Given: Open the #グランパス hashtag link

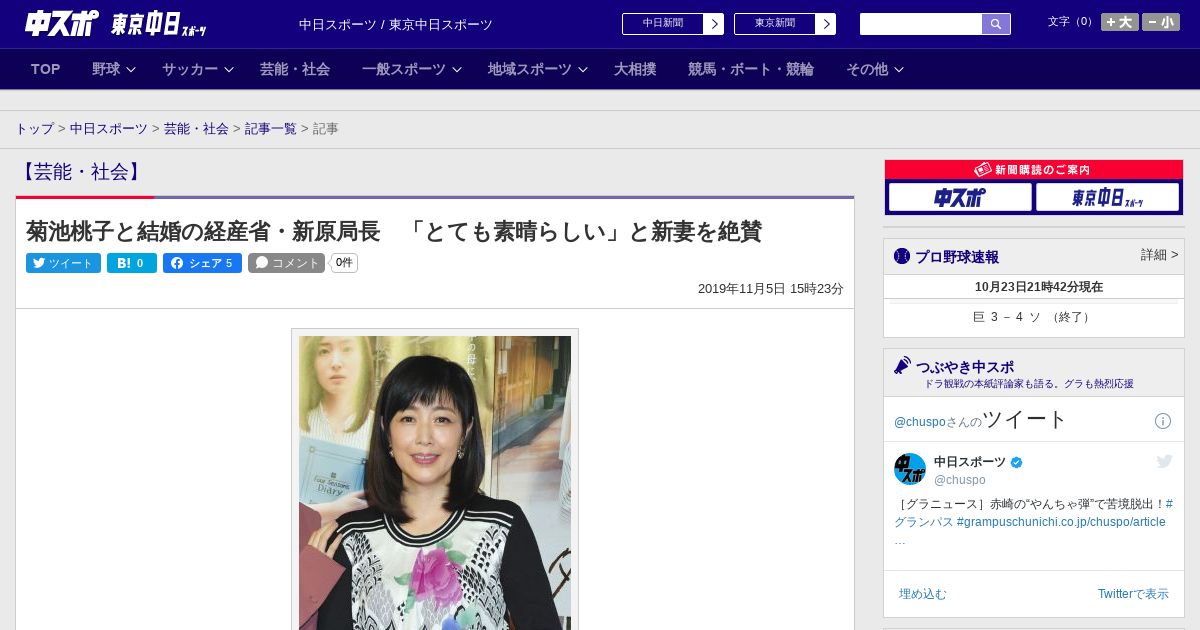Looking at the screenshot, I should [x=923, y=522].
